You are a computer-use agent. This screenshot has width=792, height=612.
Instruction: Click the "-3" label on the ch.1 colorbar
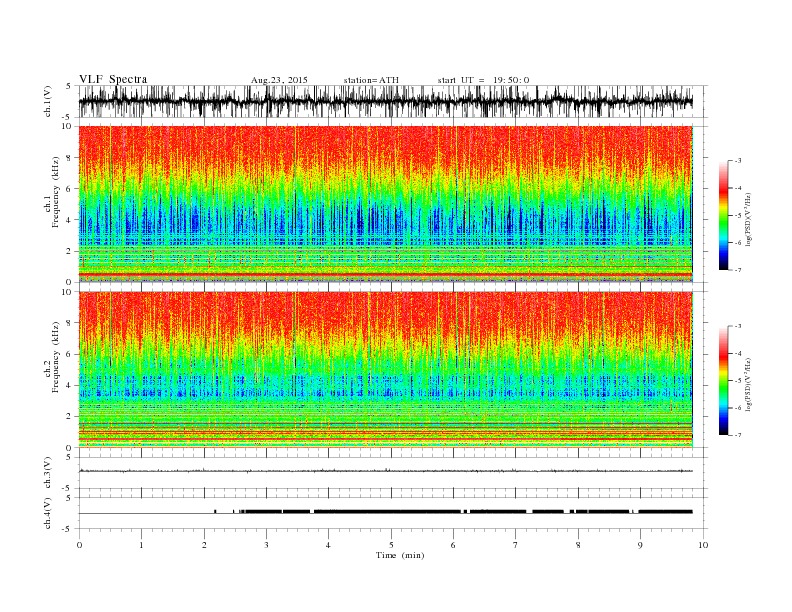[738, 161]
